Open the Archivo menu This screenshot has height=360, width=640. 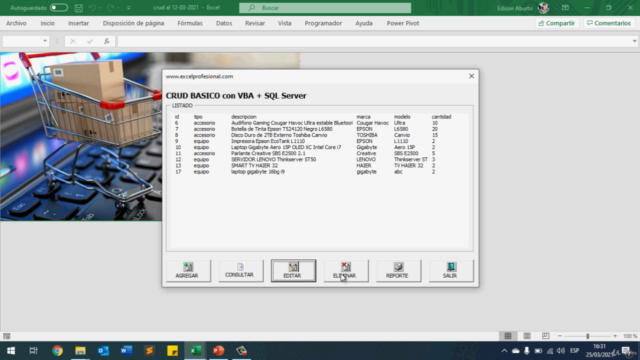pos(16,23)
